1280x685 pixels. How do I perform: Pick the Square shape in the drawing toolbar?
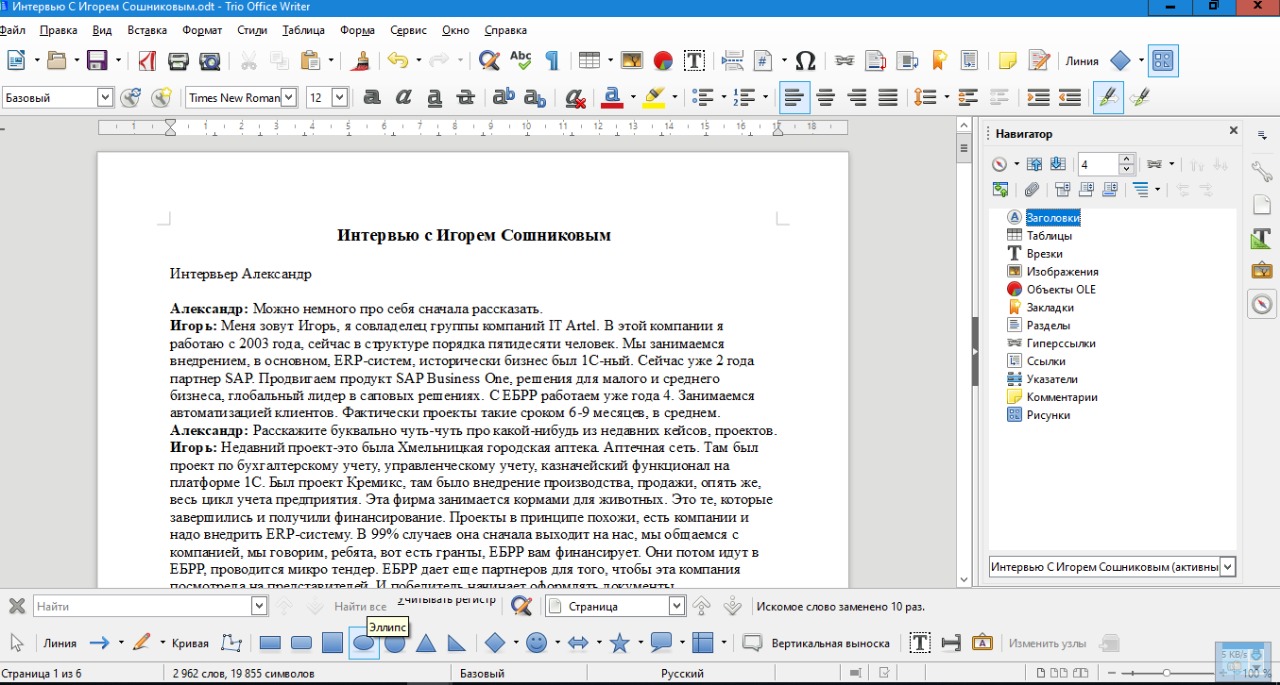[333, 643]
